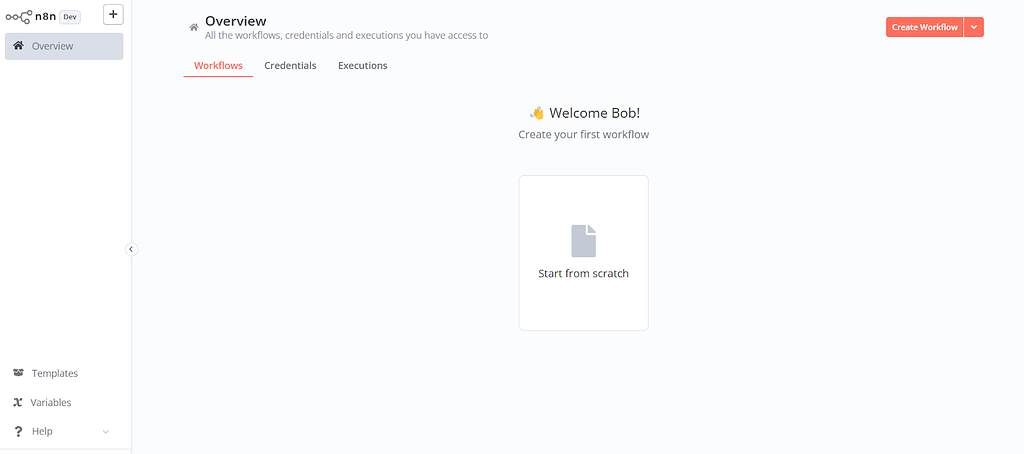Screen dimensions: 1024x454
Task: Click the Dev environment badge
Action: [x=70, y=16]
